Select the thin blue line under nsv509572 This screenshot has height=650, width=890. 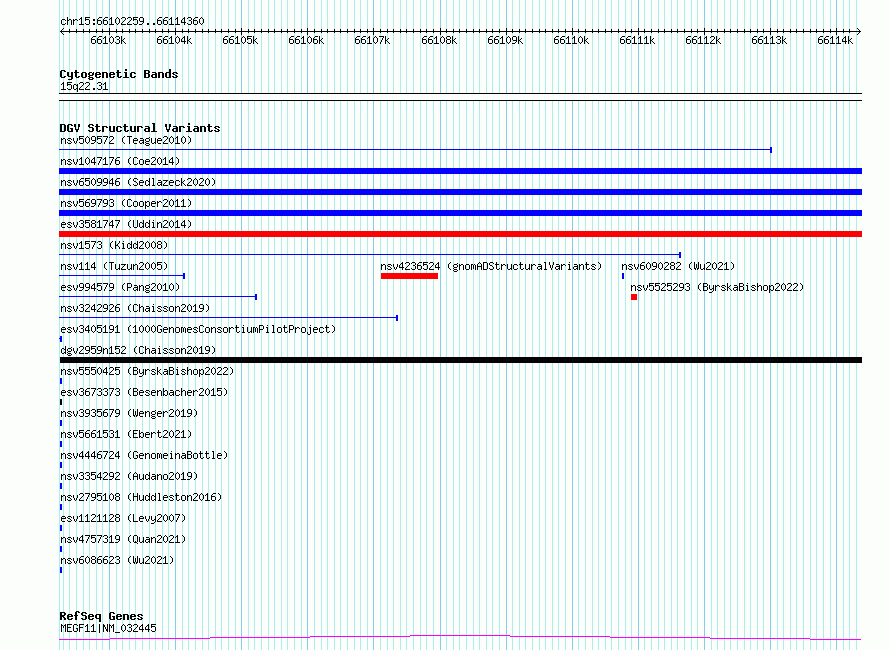point(415,150)
